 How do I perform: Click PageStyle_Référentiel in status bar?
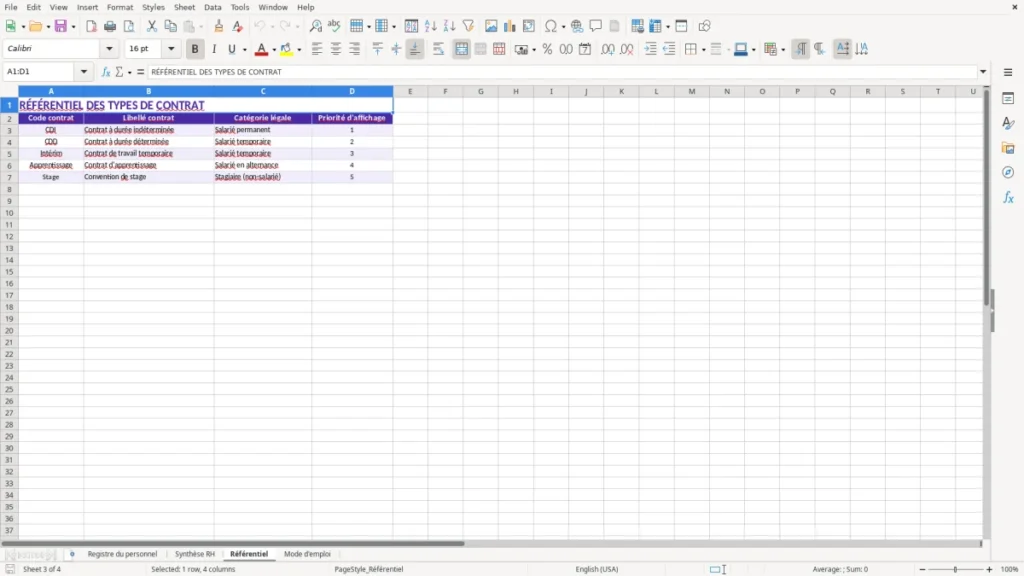(368, 569)
